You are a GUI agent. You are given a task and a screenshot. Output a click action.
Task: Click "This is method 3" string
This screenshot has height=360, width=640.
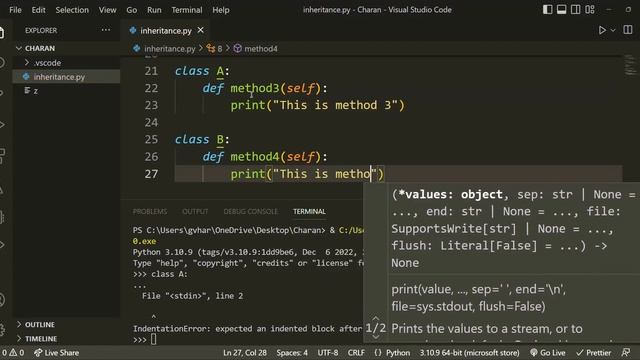335,105
